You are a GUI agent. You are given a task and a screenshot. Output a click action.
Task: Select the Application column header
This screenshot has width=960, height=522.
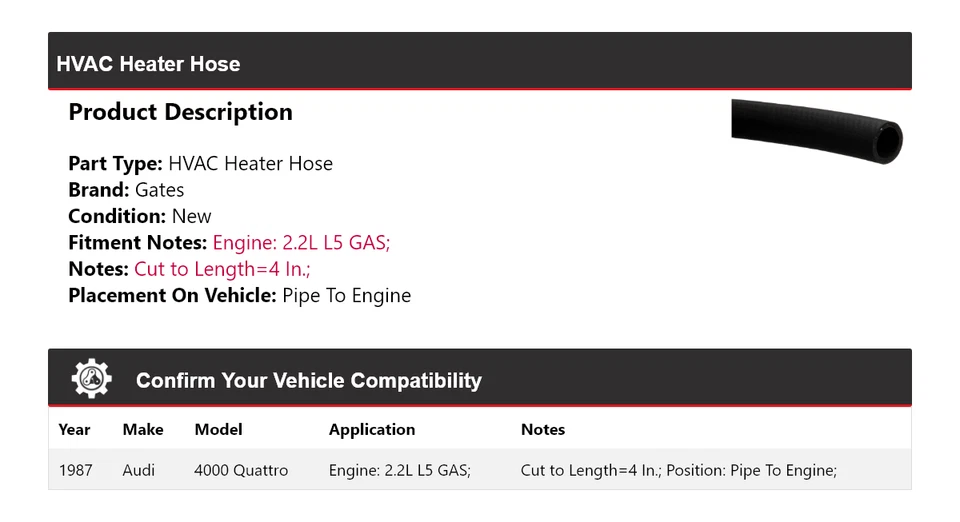pos(372,430)
